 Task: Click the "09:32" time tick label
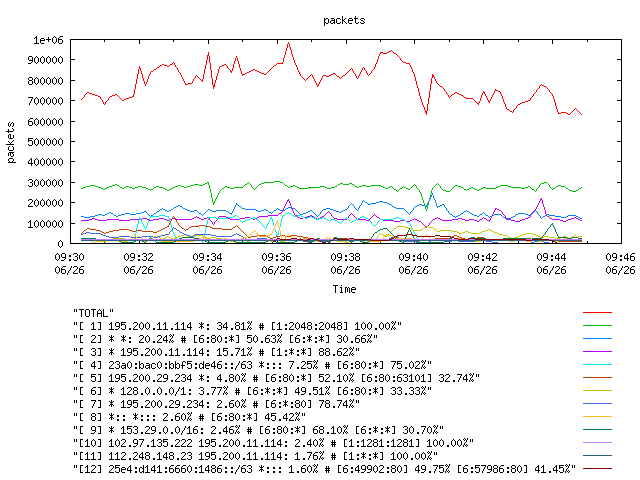pos(138,257)
